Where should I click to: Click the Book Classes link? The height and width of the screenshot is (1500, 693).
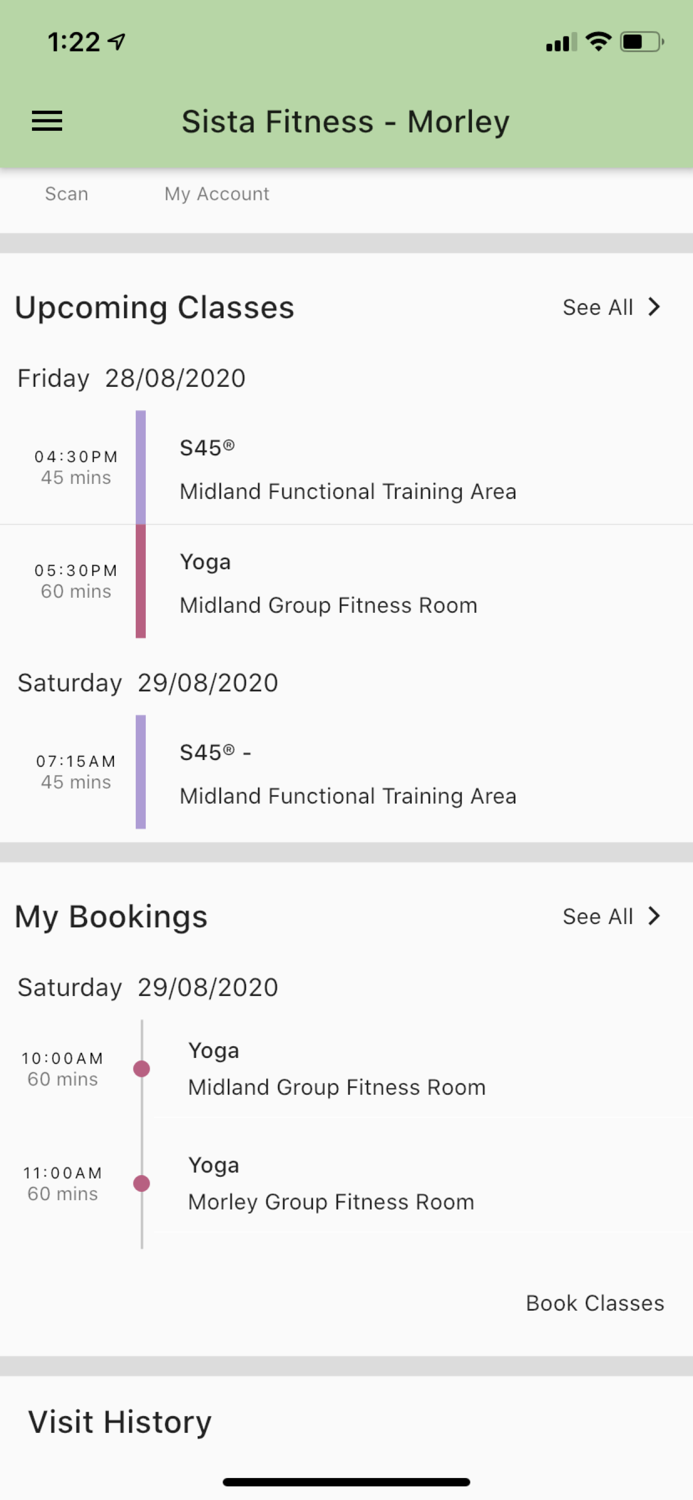click(x=594, y=1303)
